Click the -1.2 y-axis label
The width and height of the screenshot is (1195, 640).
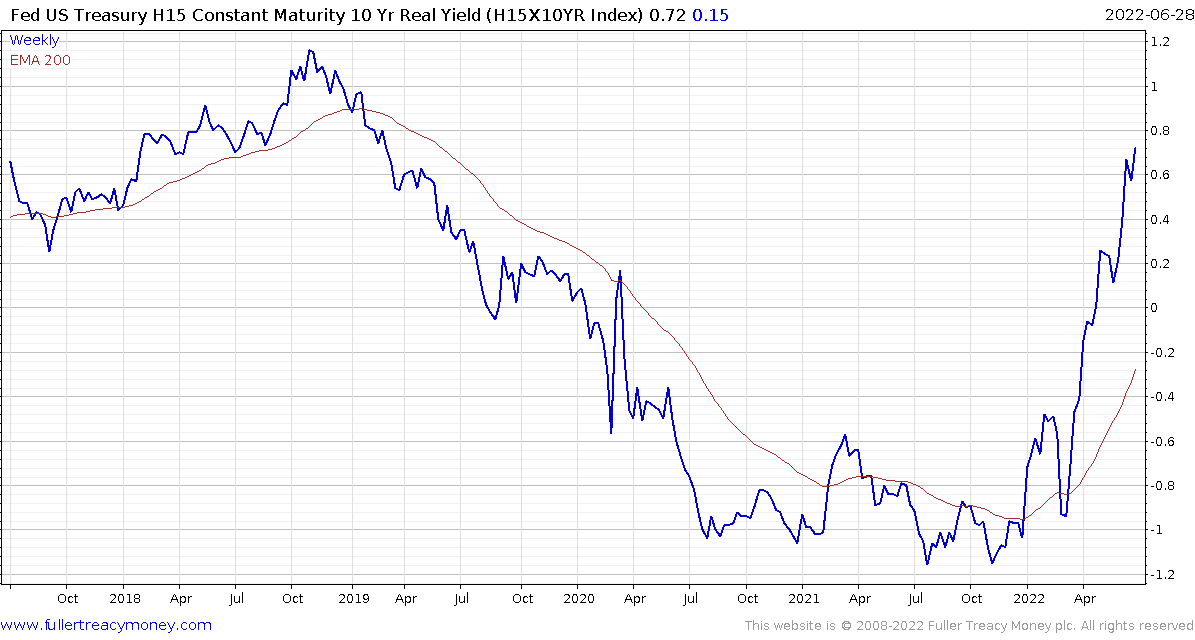[x=1162, y=574]
